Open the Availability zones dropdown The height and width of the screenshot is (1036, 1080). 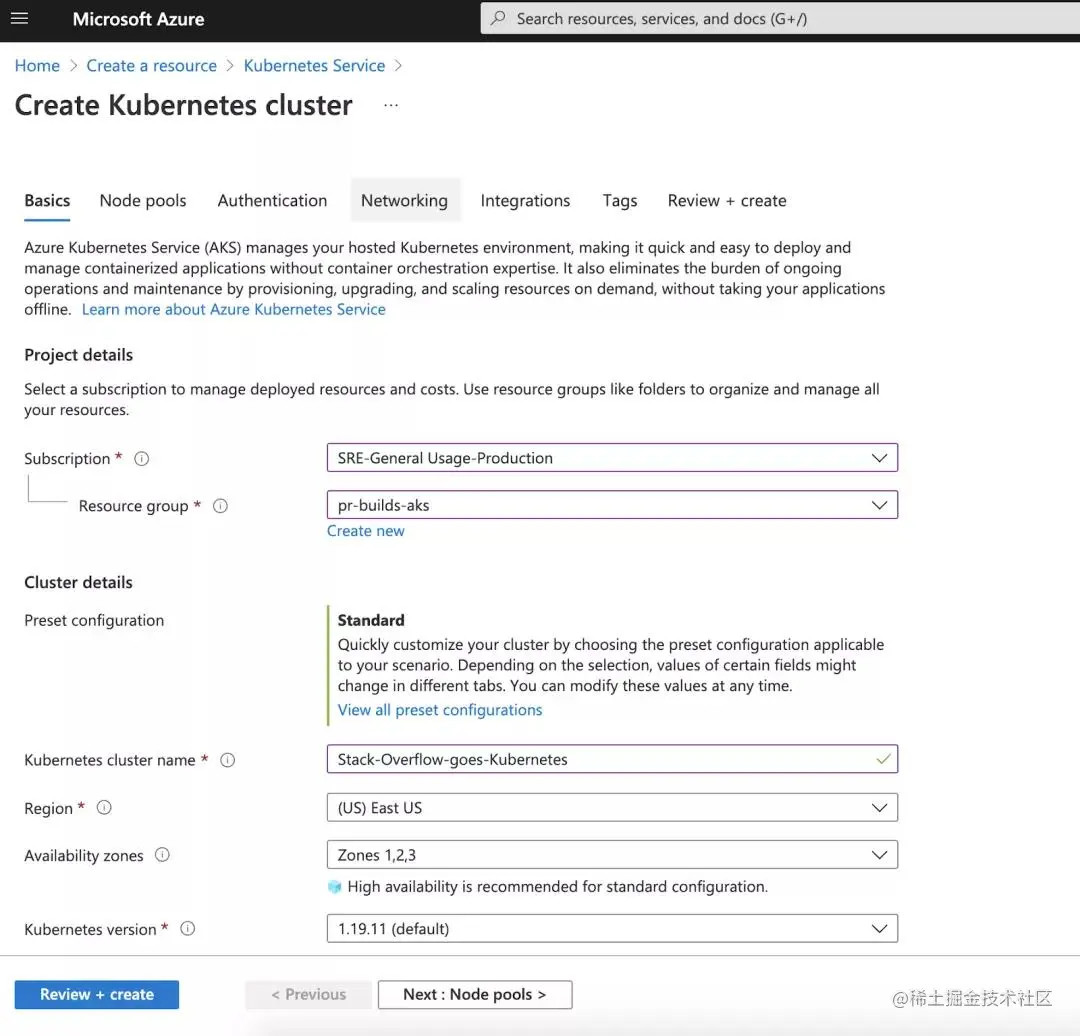point(612,856)
